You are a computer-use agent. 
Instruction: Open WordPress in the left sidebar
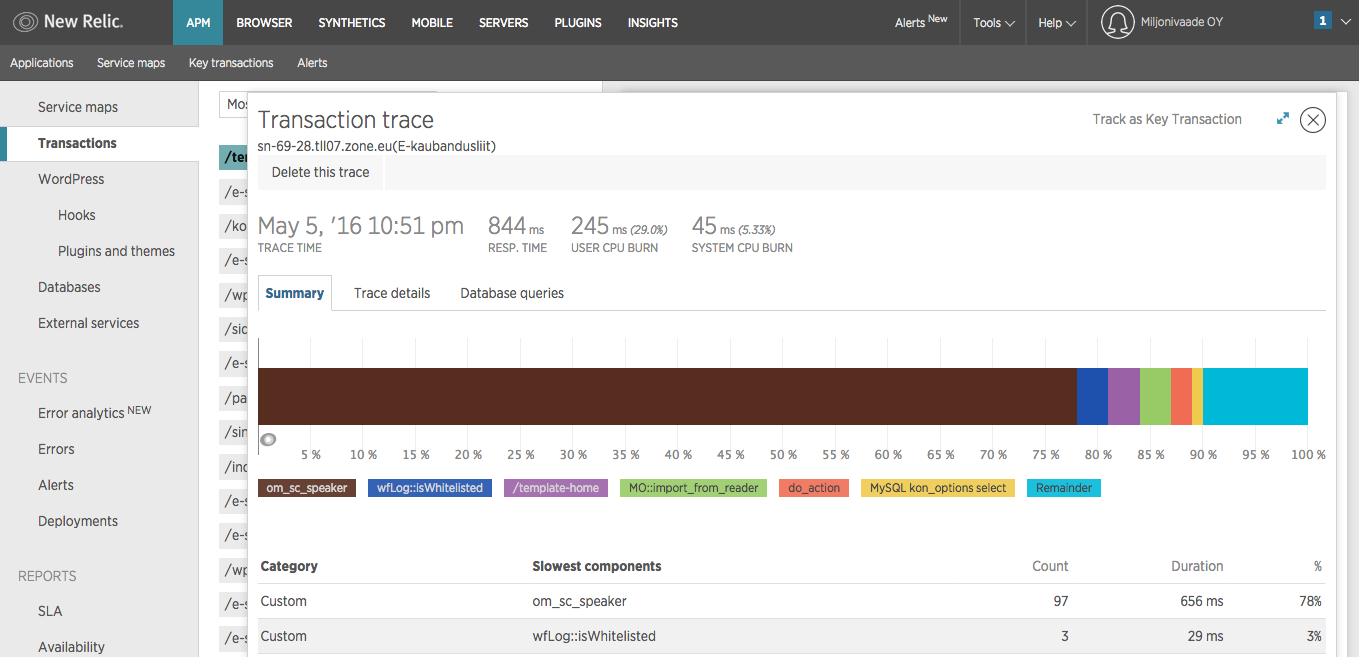(71, 179)
